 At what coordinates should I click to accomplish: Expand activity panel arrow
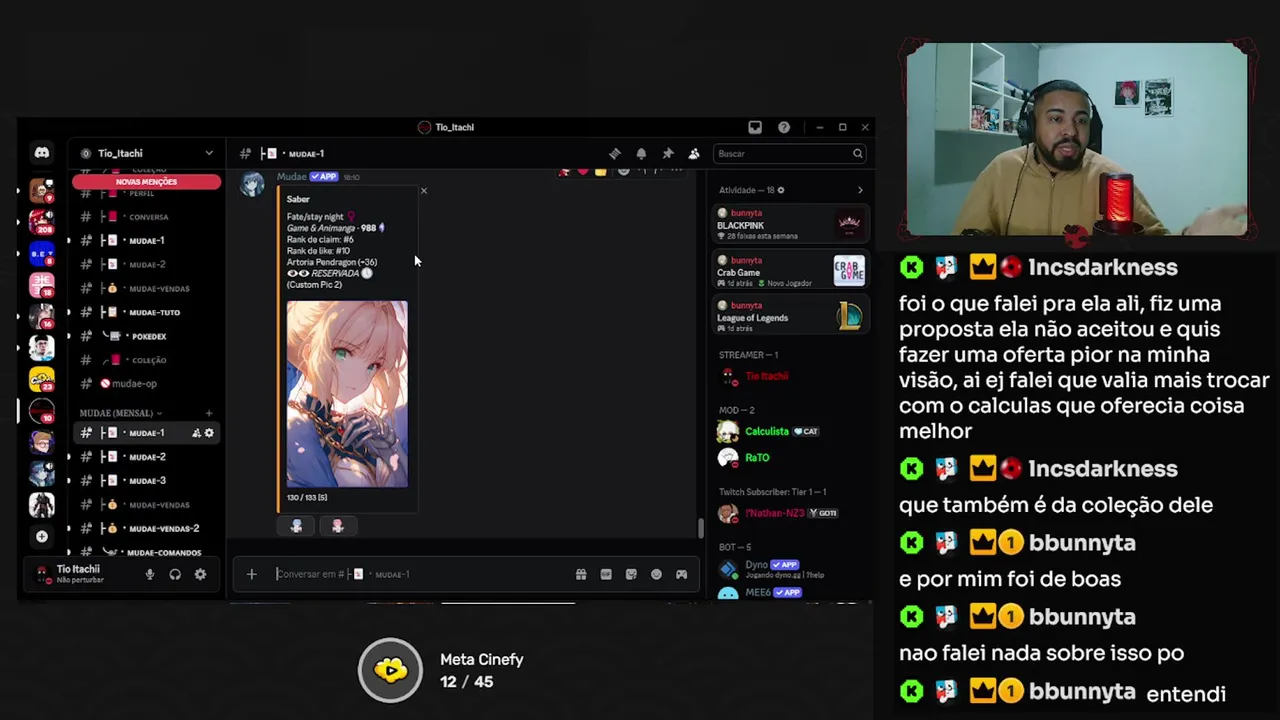[x=860, y=190]
